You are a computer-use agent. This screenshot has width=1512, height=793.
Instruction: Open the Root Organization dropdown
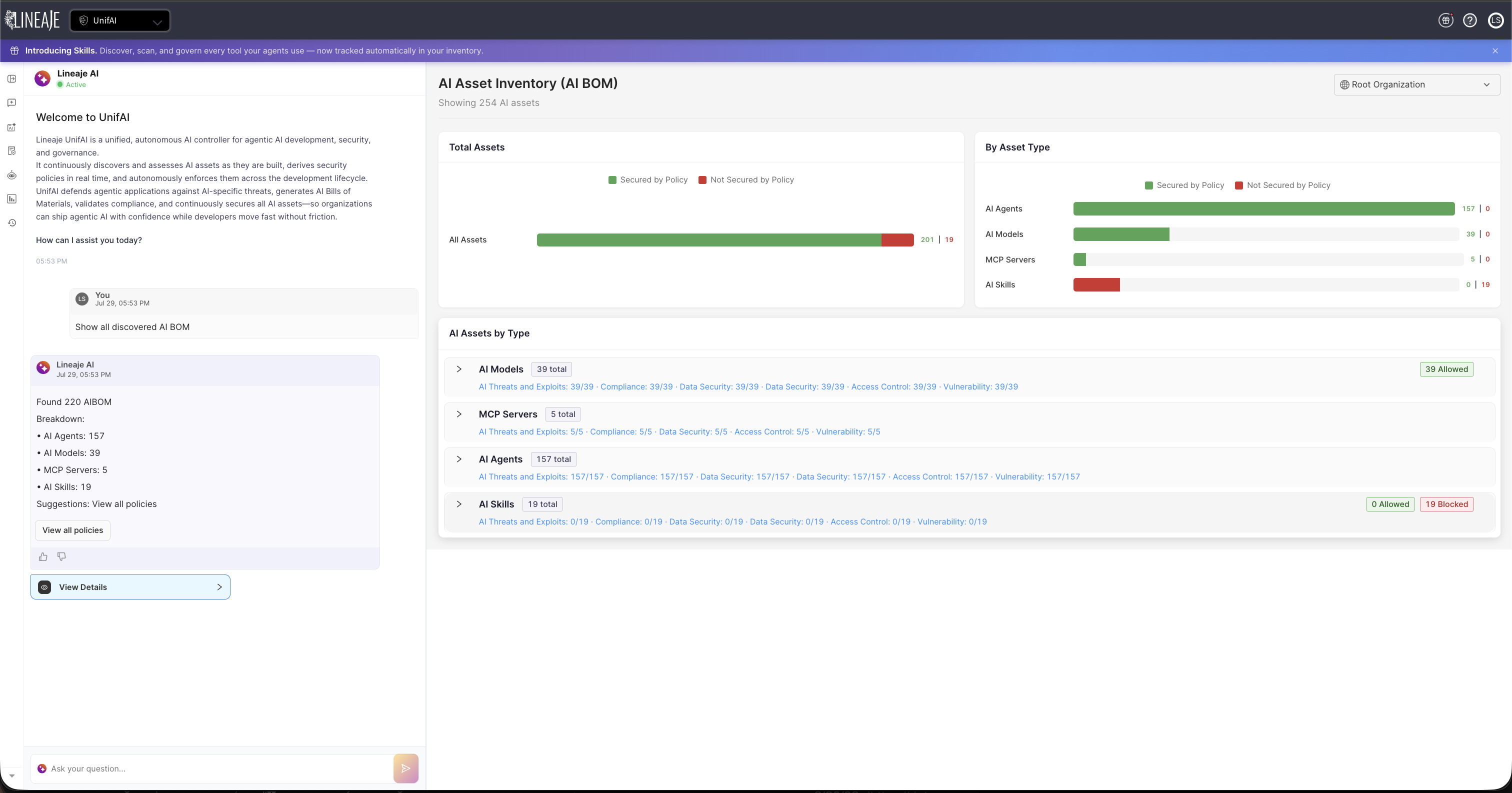coord(1417,84)
